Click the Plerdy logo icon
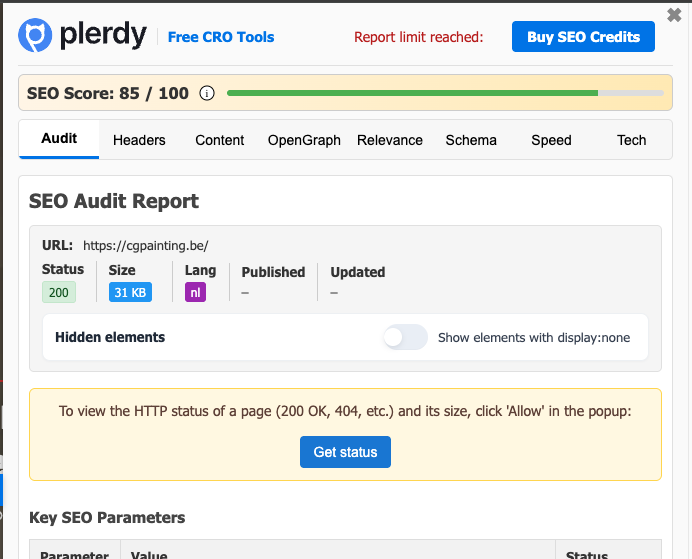The height and width of the screenshot is (559, 692). (35, 35)
